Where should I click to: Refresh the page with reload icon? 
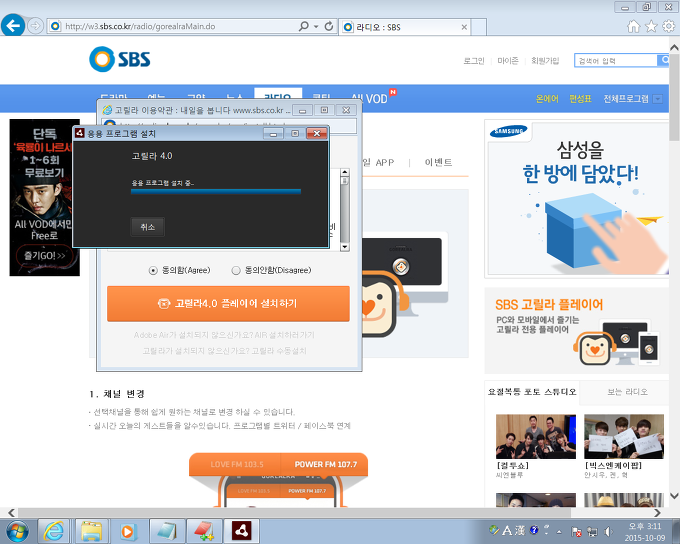pyautogui.click(x=329, y=26)
